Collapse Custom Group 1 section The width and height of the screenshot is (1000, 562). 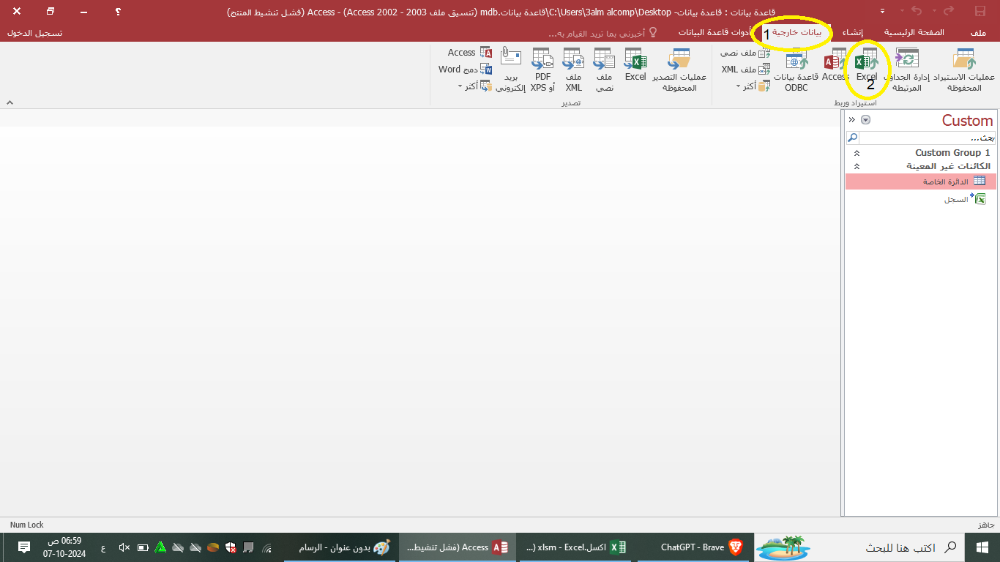tap(857, 153)
